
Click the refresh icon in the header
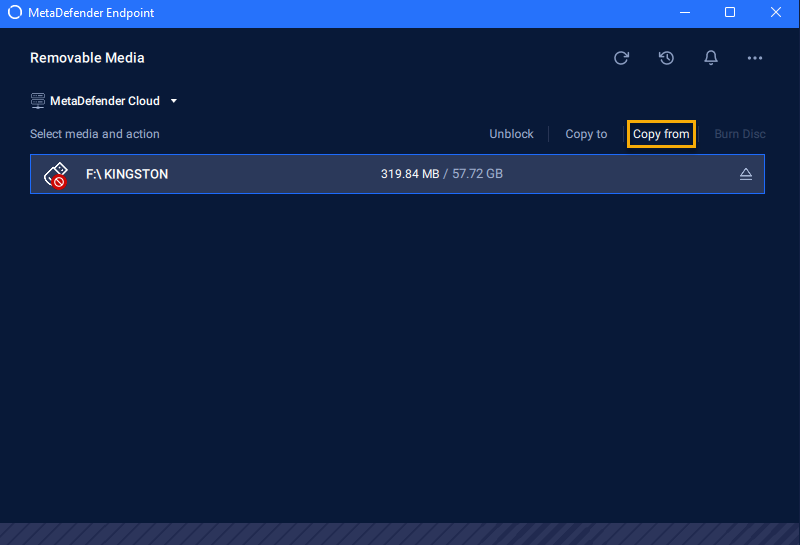click(621, 58)
